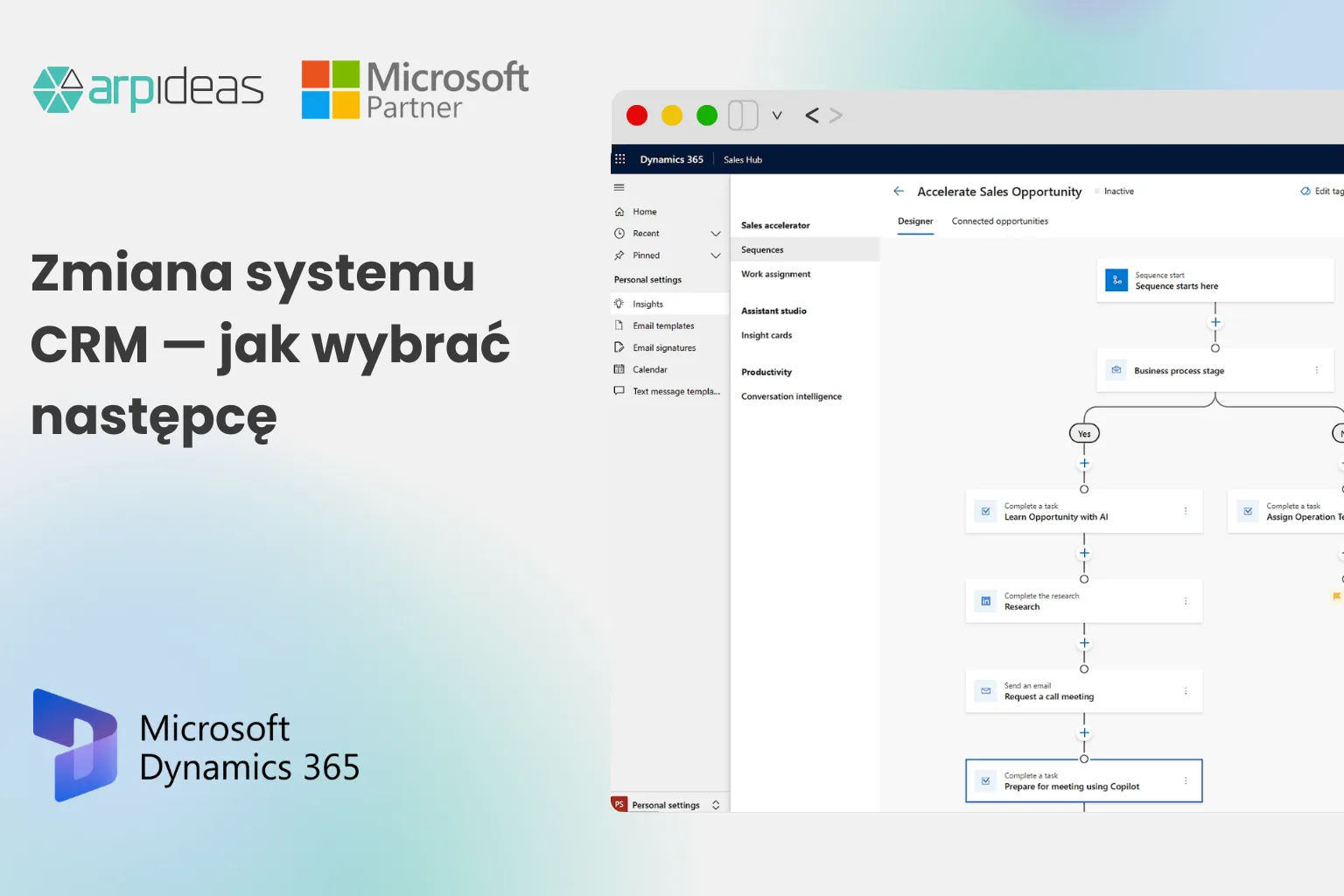Open the browser tab group dropdown chevron
This screenshot has height=896, width=1344.
point(776,115)
